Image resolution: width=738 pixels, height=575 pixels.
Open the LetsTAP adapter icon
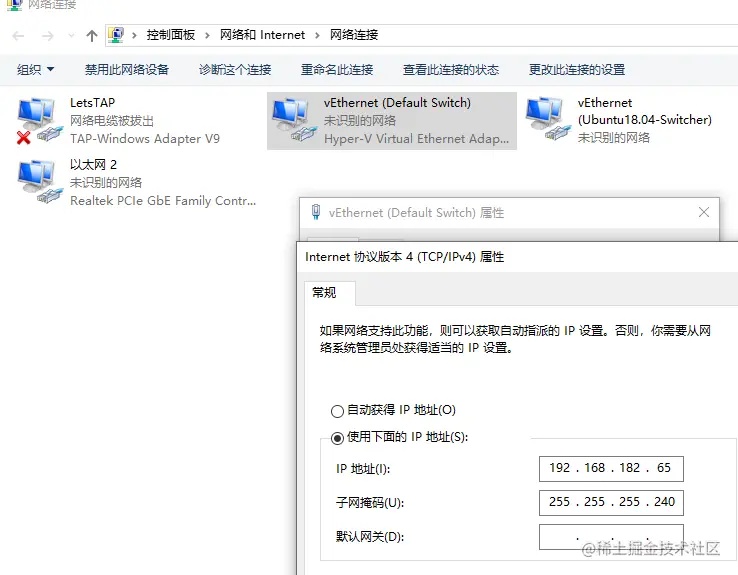pyautogui.click(x=39, y=120)
